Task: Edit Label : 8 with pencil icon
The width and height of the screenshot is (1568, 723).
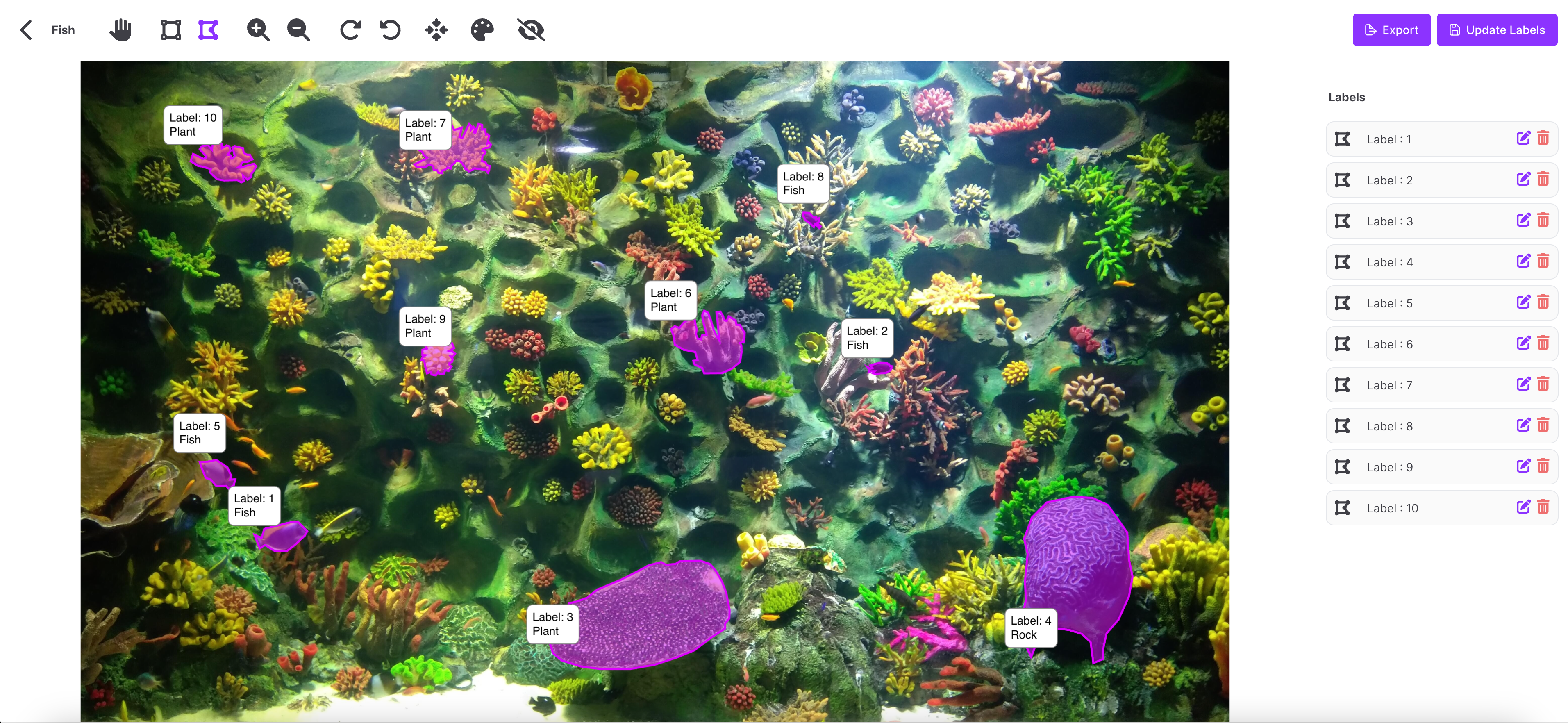Action: (1523, 425)
